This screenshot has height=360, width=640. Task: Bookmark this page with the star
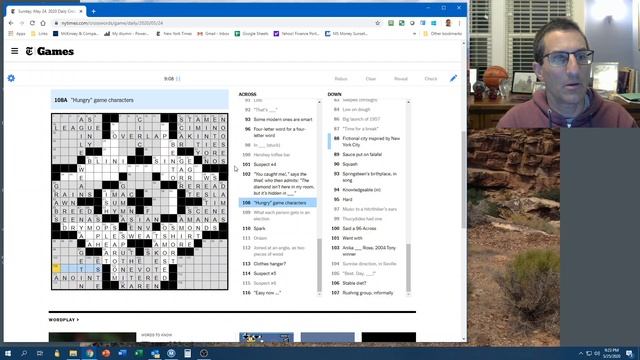tap(378, 23)
